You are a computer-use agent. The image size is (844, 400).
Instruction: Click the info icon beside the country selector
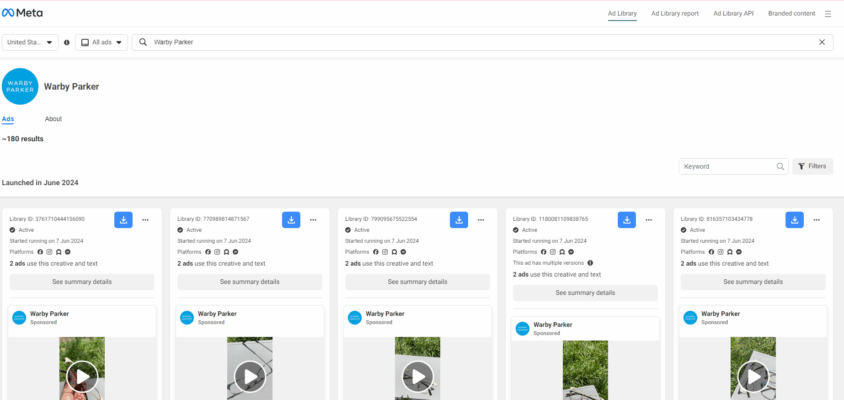coord(67,43)
